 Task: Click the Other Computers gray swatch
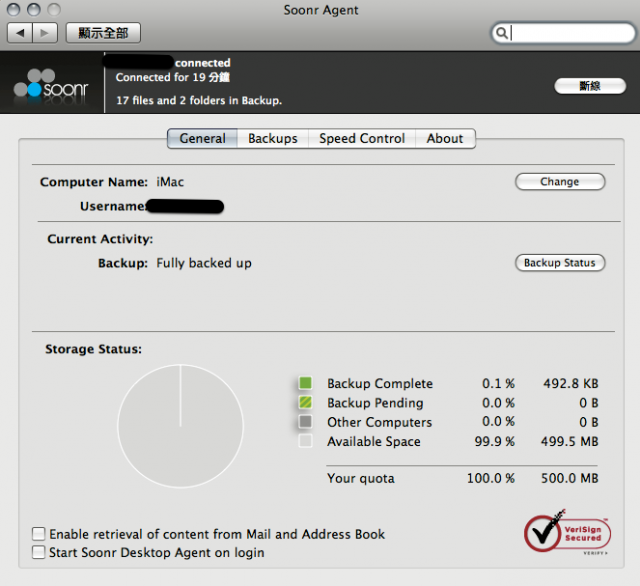305,422
